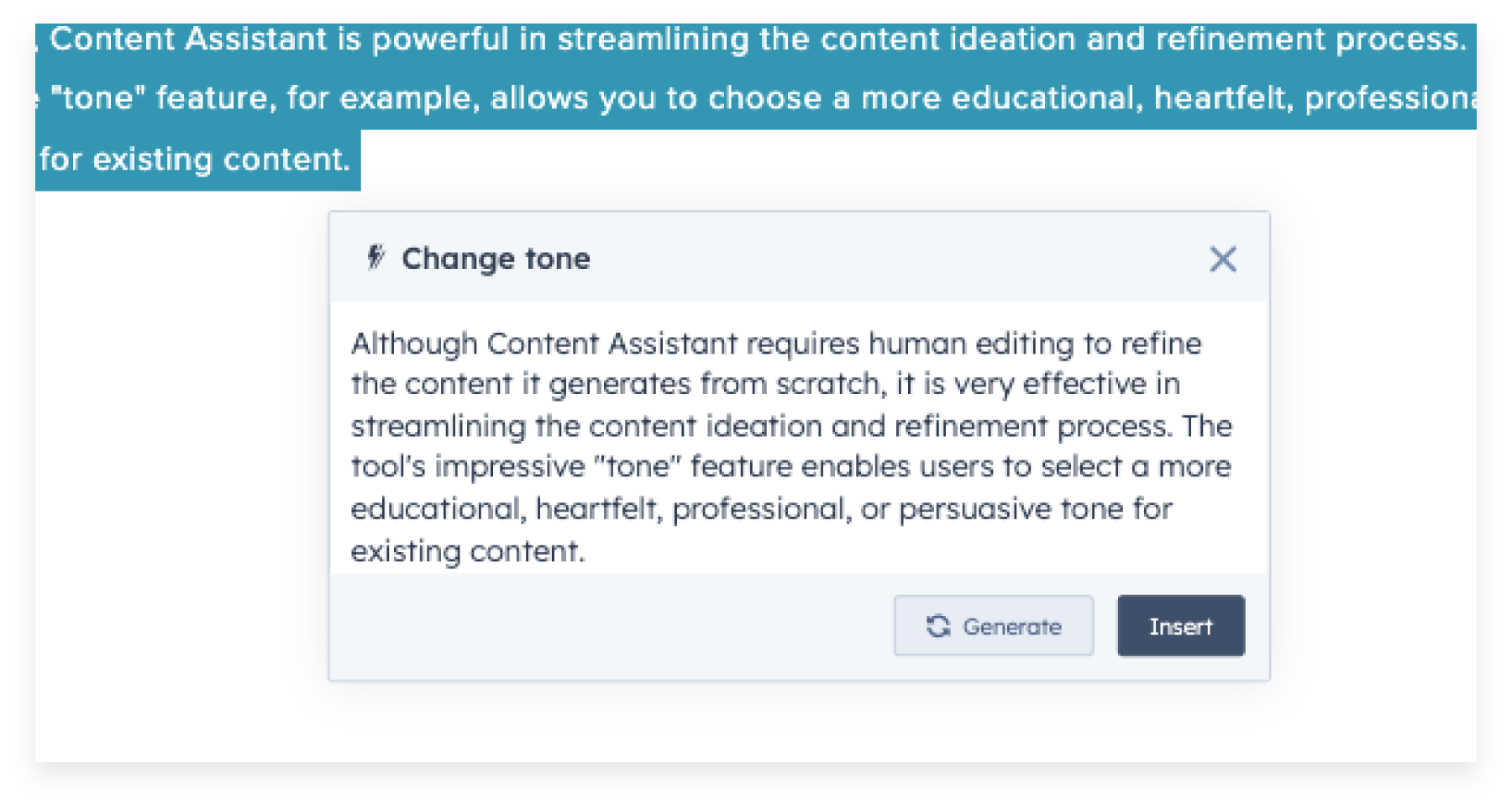Image resolution: width=1512 pixels, height=810 pixels.
Task: Click "streamlining" in the highlighted top line
Action: coord(653,39)
